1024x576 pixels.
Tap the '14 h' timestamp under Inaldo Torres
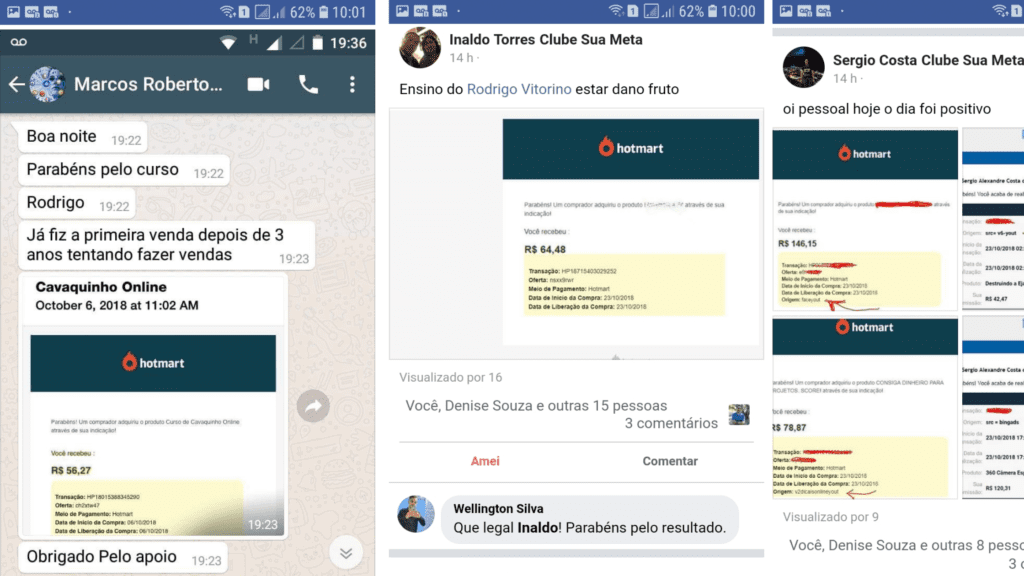click(461, 57)
